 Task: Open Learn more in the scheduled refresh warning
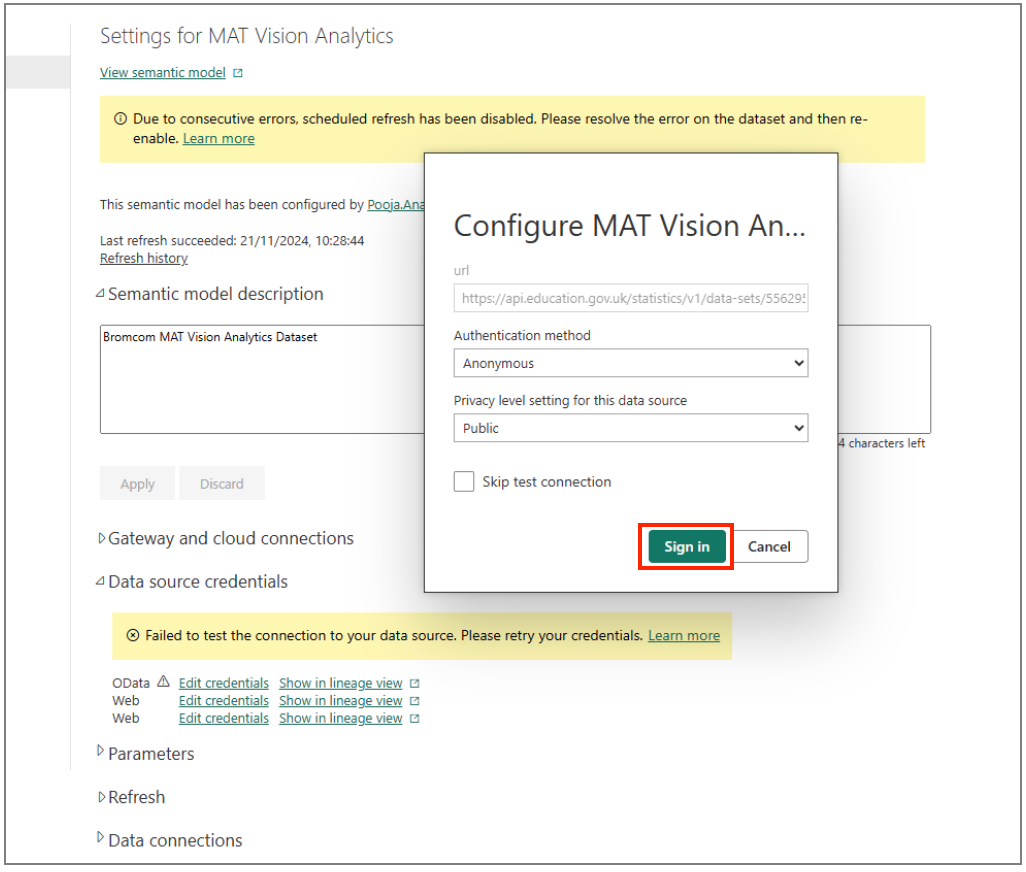219,139
